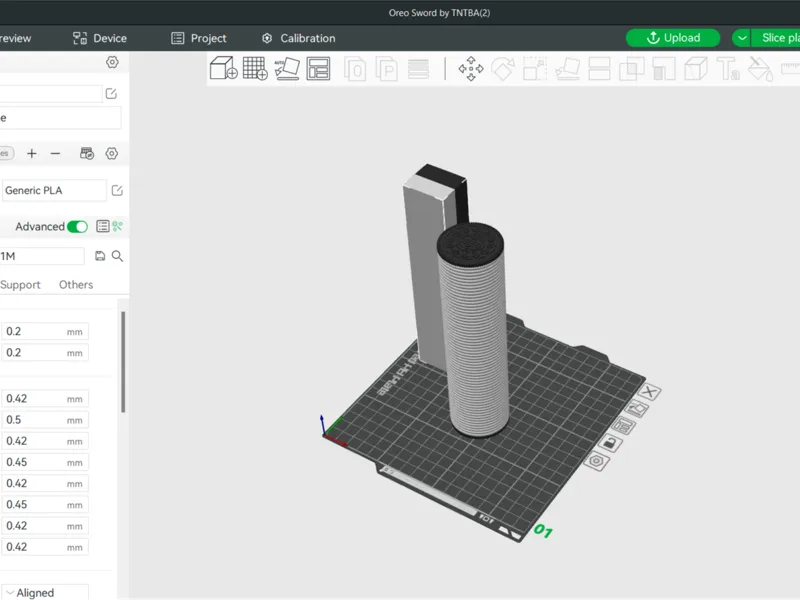Open the Variable layer height tool
This screenshot has height=600, width=800.
point(418,69)
